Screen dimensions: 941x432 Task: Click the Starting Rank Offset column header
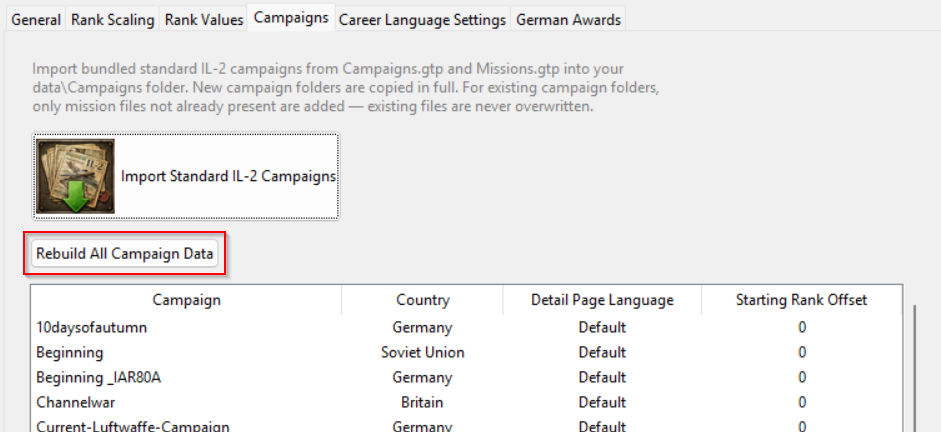coord(802,299)
